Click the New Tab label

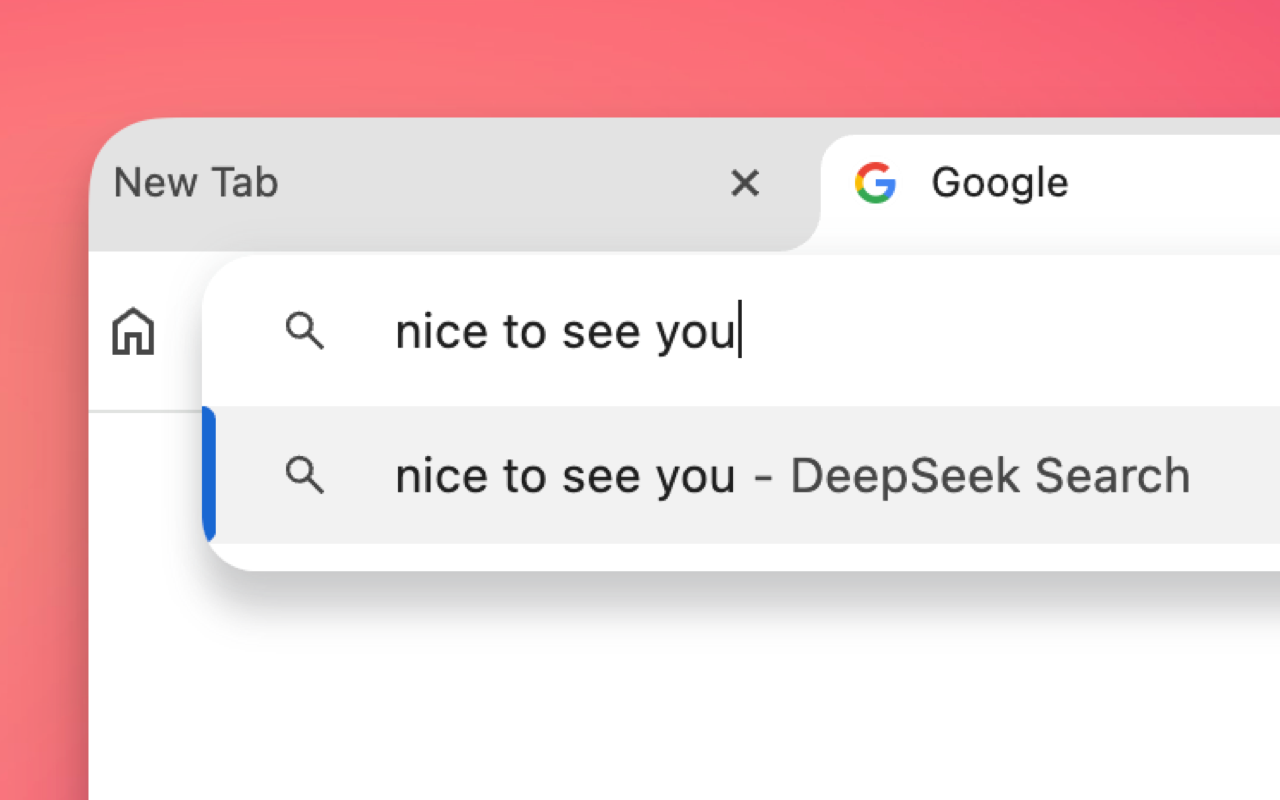[195, 183]
